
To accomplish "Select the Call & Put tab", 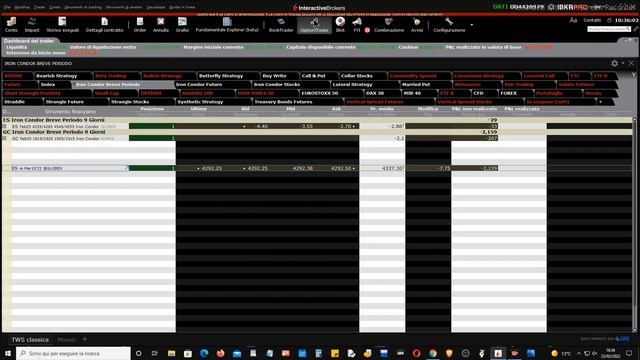I will [318, 76].
